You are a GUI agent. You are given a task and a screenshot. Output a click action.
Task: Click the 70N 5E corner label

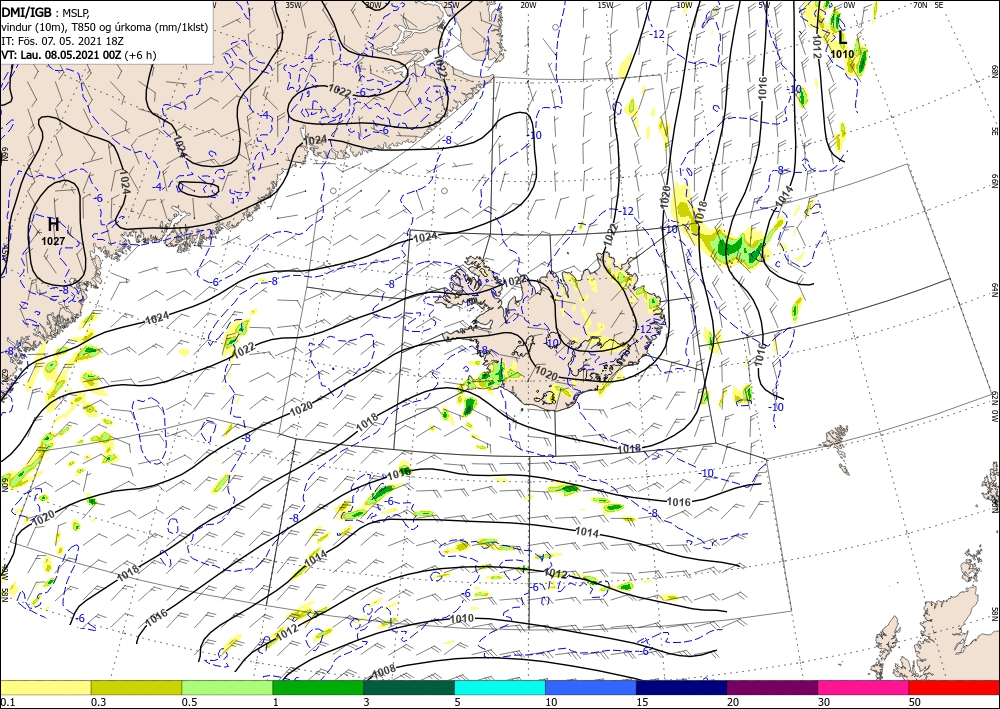pos(928,5)
